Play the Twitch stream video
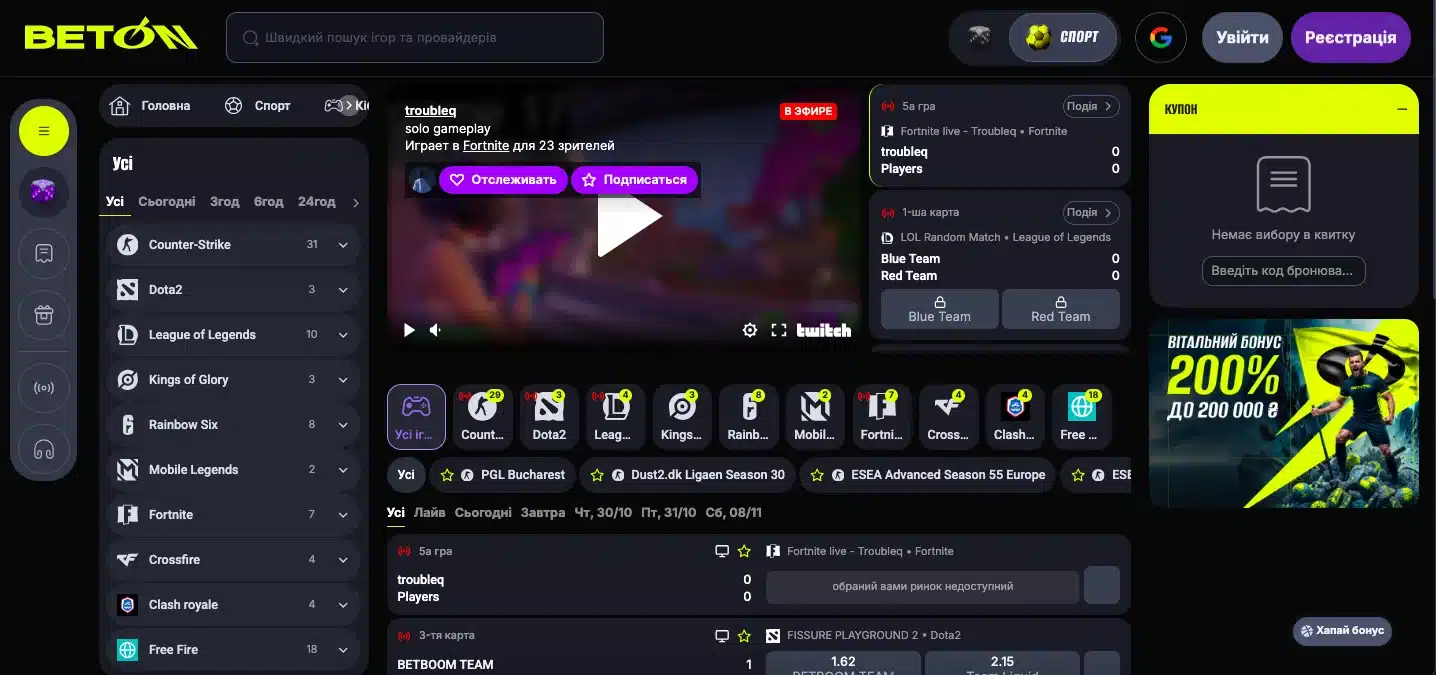Viewport: 1436px width, 675px height. point(629,216)
